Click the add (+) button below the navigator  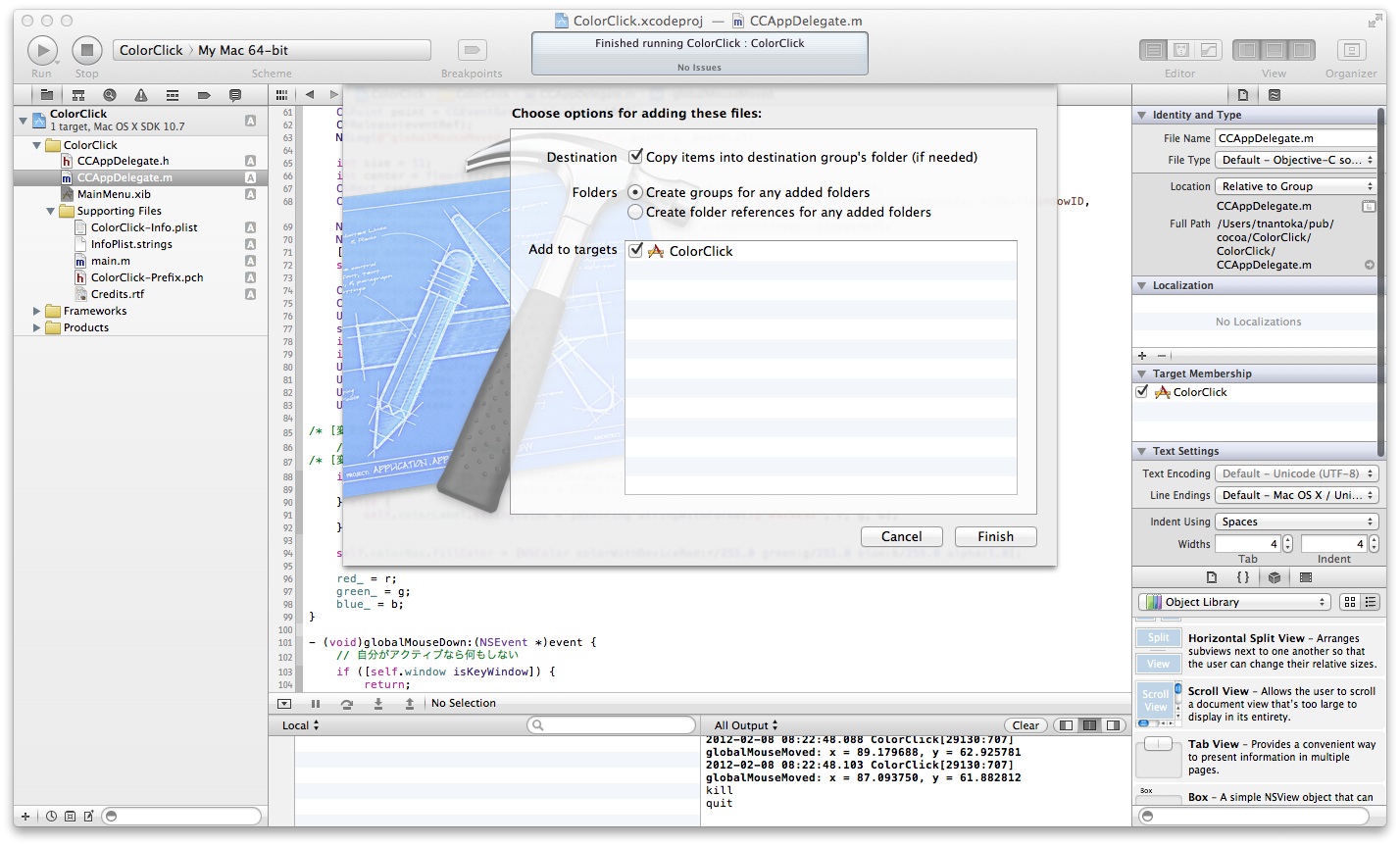point(25,816)
